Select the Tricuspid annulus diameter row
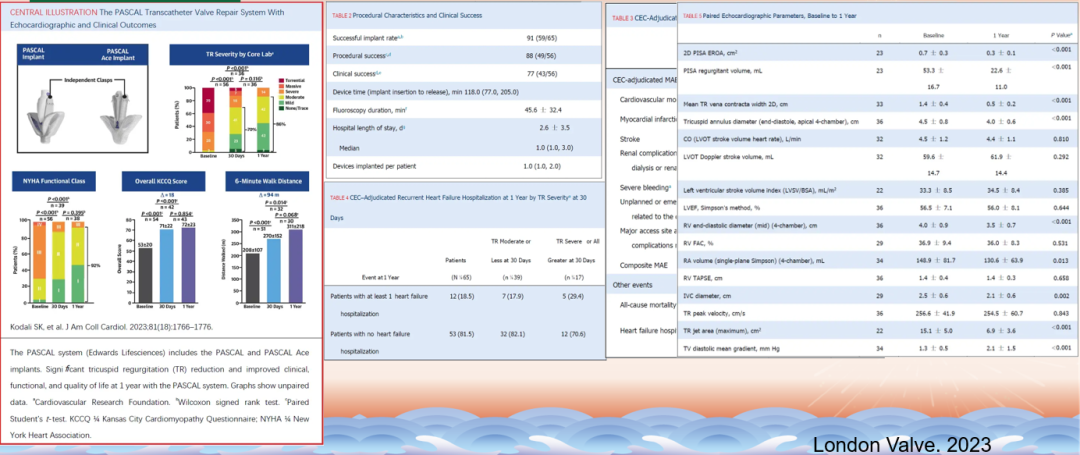This screenshot has width=1080, height=455. pyautogui.click(x=876, y=121)
